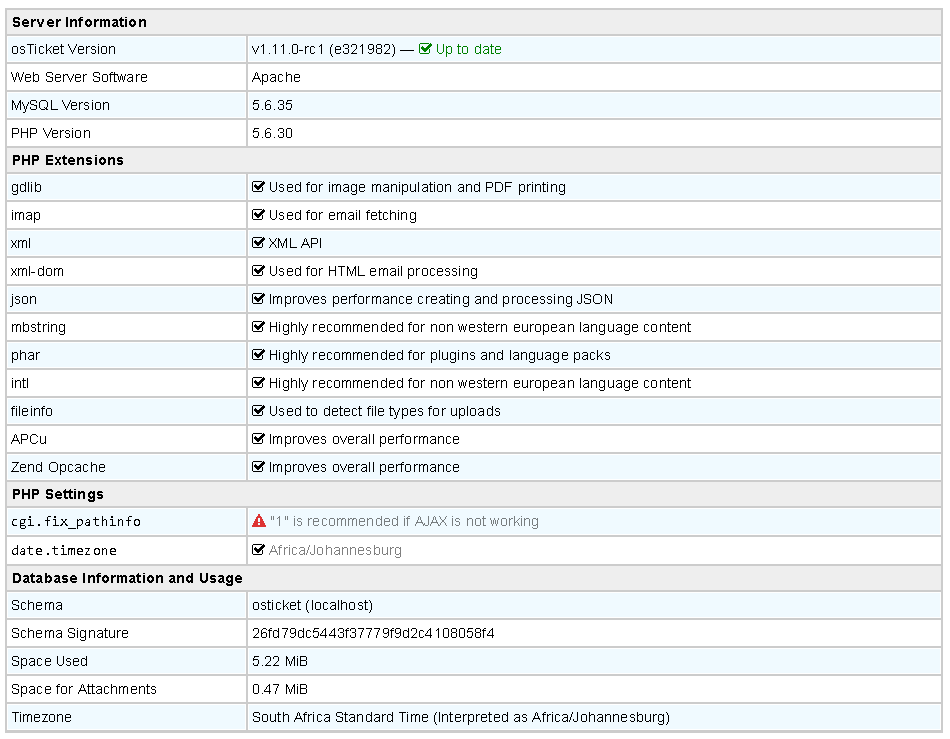This screenshot has height=739, width=950.
Task: Click the osTicket version number v1.11.0-rc1
Action: (288, 49)
